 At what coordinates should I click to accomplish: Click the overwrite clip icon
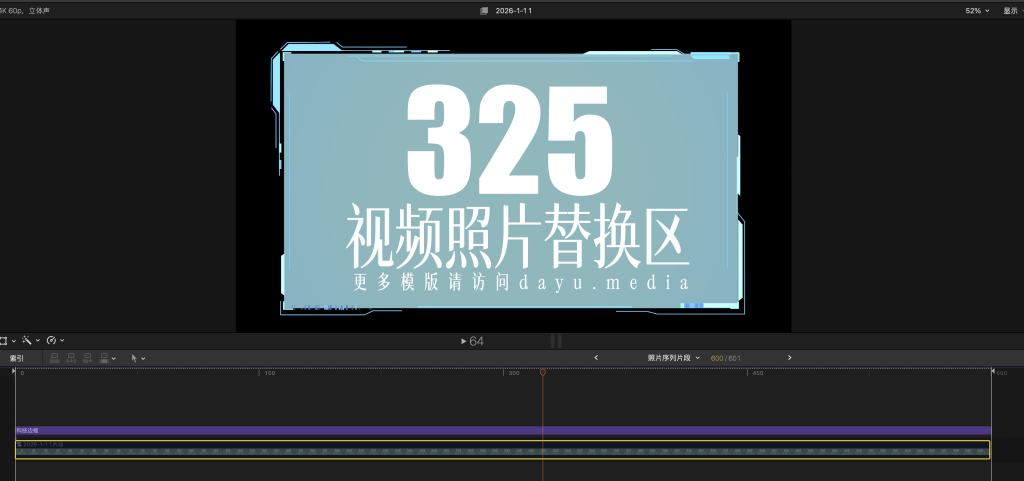pyautogui.click(x=104, y=358)
